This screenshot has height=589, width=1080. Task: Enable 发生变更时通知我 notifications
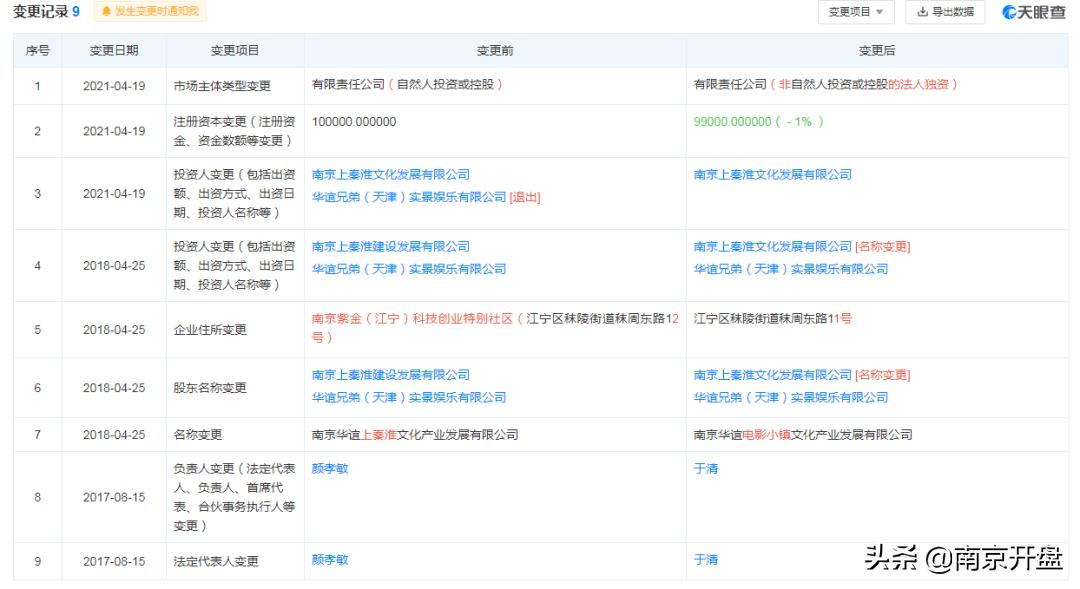coord(147,12)
